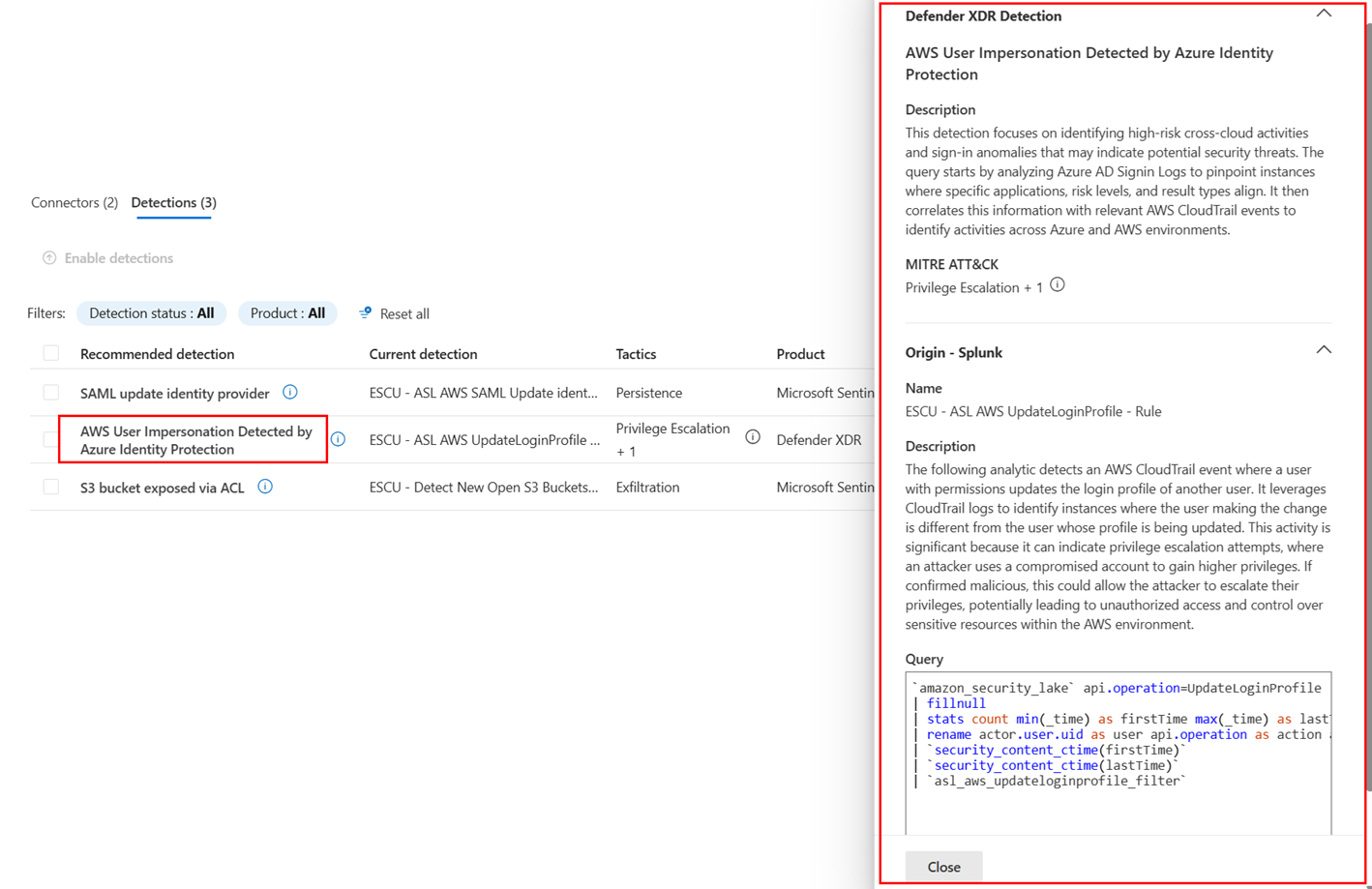The width and height of the screenshot is (1372, 889).
Task: Show MITRE ATT&CK info icon in details panel
Action: 1058,285
